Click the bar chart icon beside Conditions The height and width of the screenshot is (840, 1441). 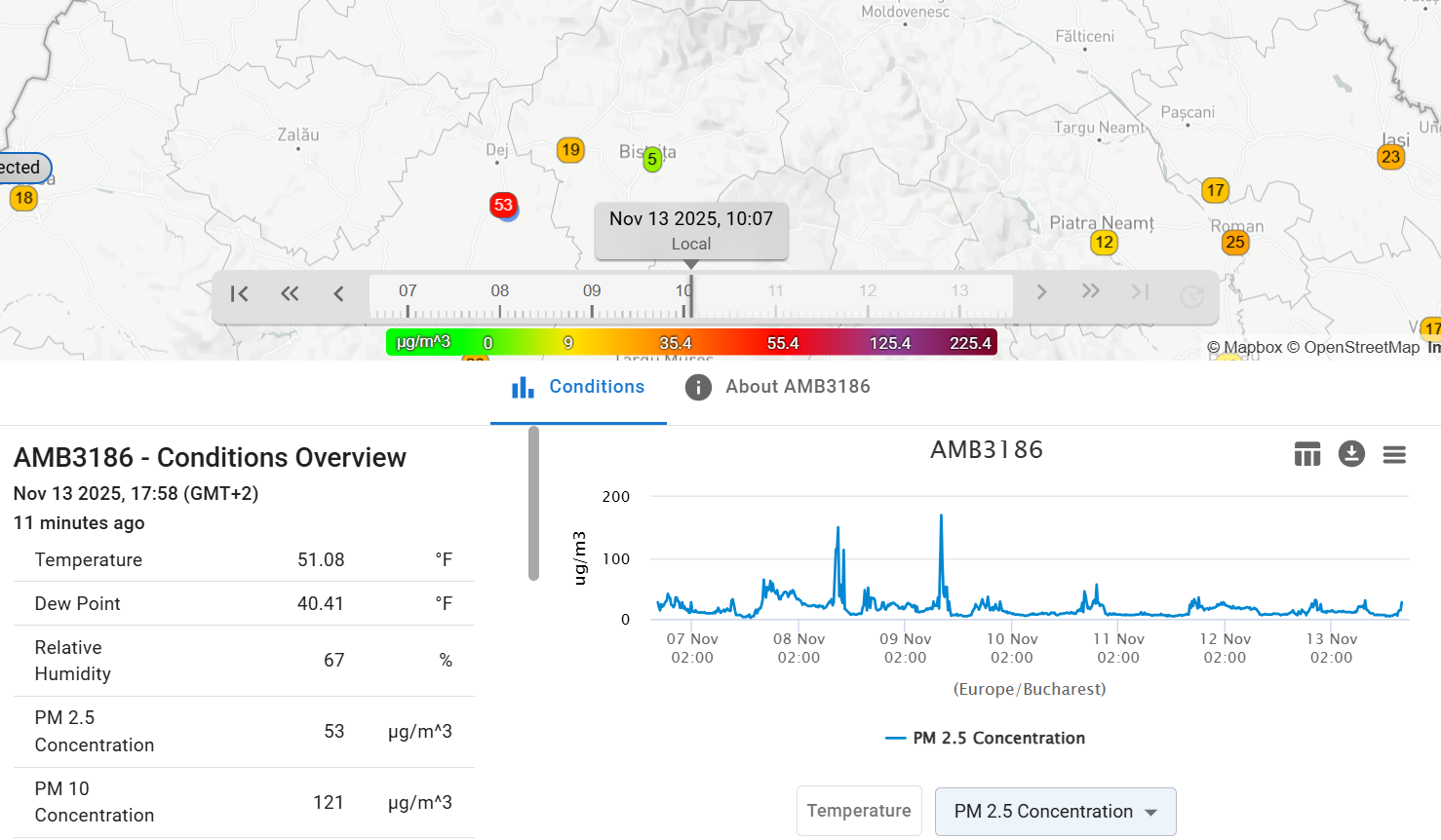(523, 387)
